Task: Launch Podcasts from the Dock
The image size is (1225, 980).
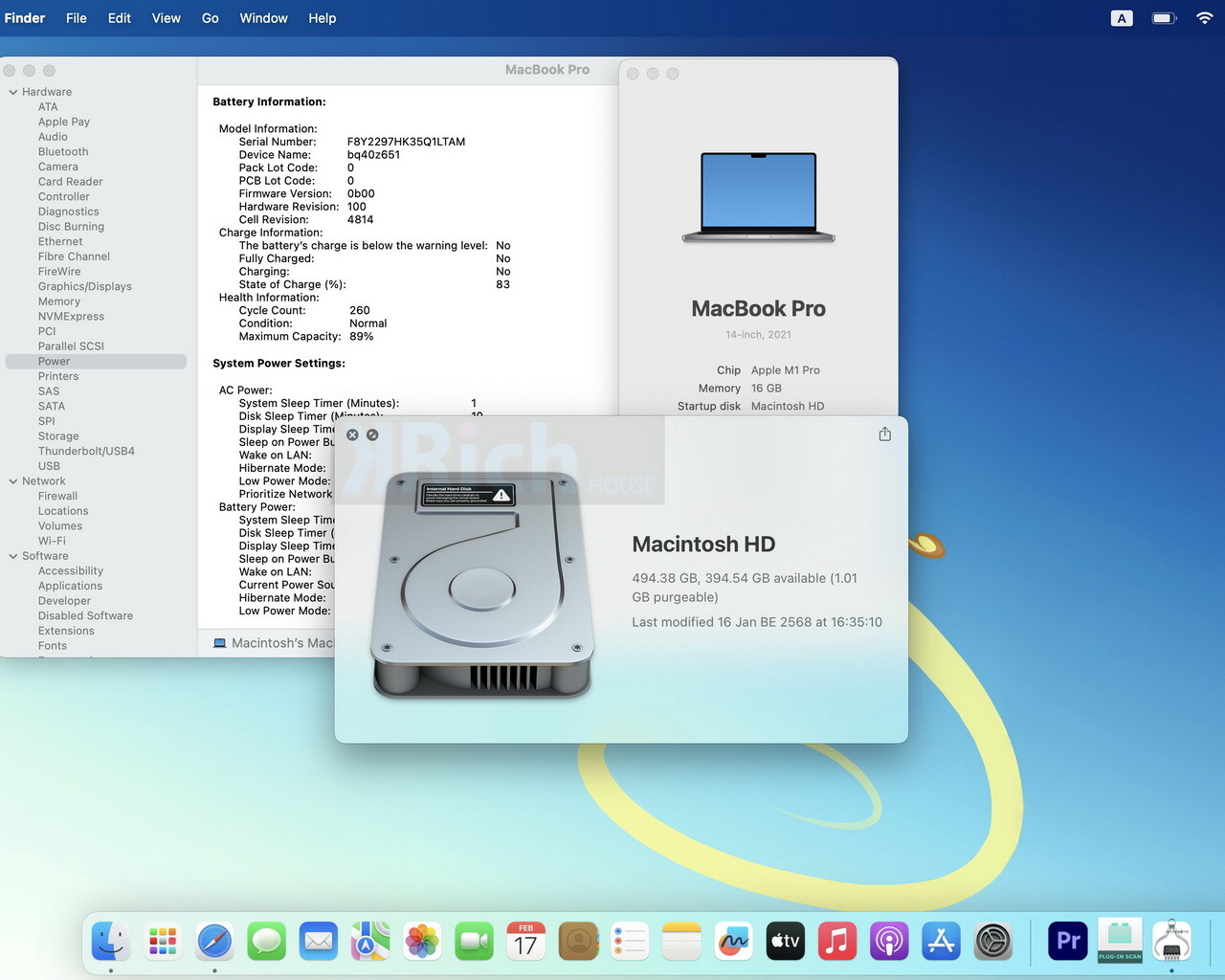Action: click(889, 942)
